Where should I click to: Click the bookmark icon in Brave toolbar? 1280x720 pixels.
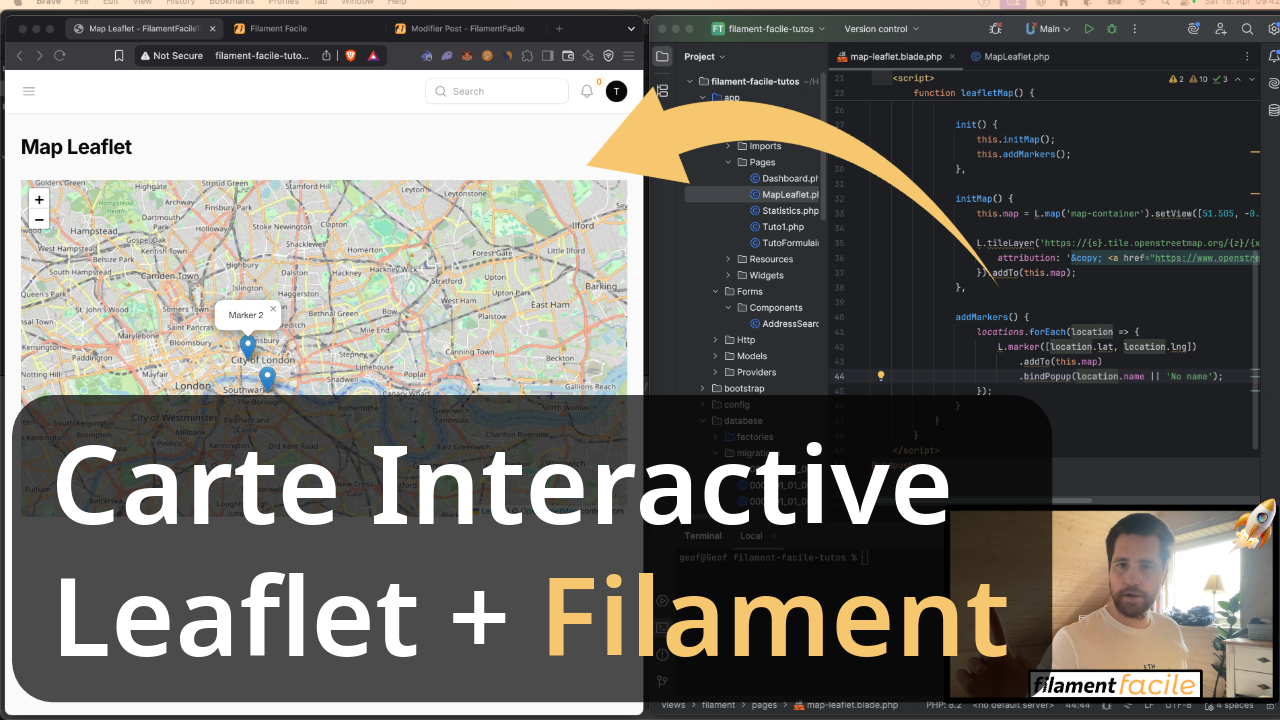click(119, 56)
